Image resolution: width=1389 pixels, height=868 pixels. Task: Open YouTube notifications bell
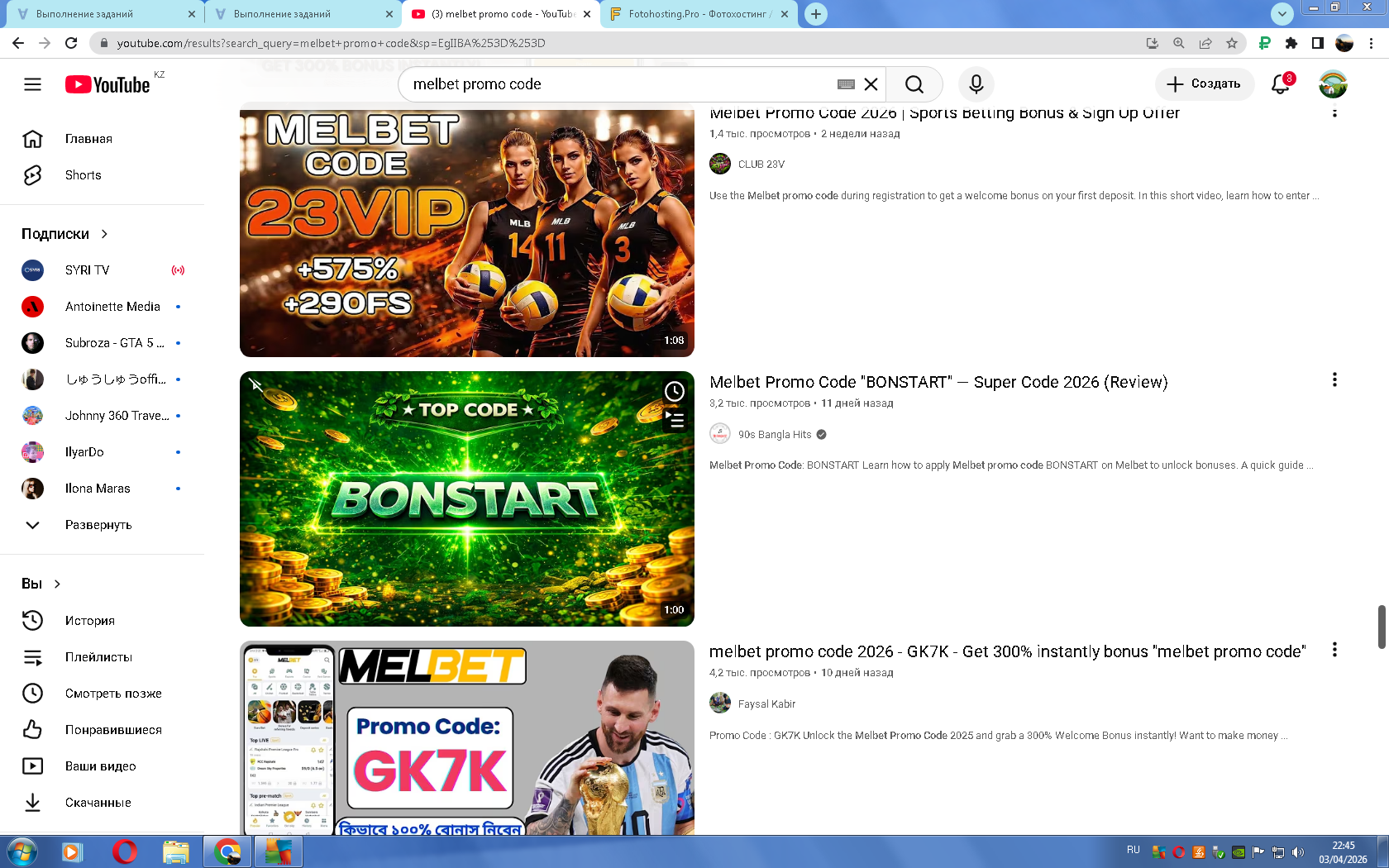click(1281, 84)
